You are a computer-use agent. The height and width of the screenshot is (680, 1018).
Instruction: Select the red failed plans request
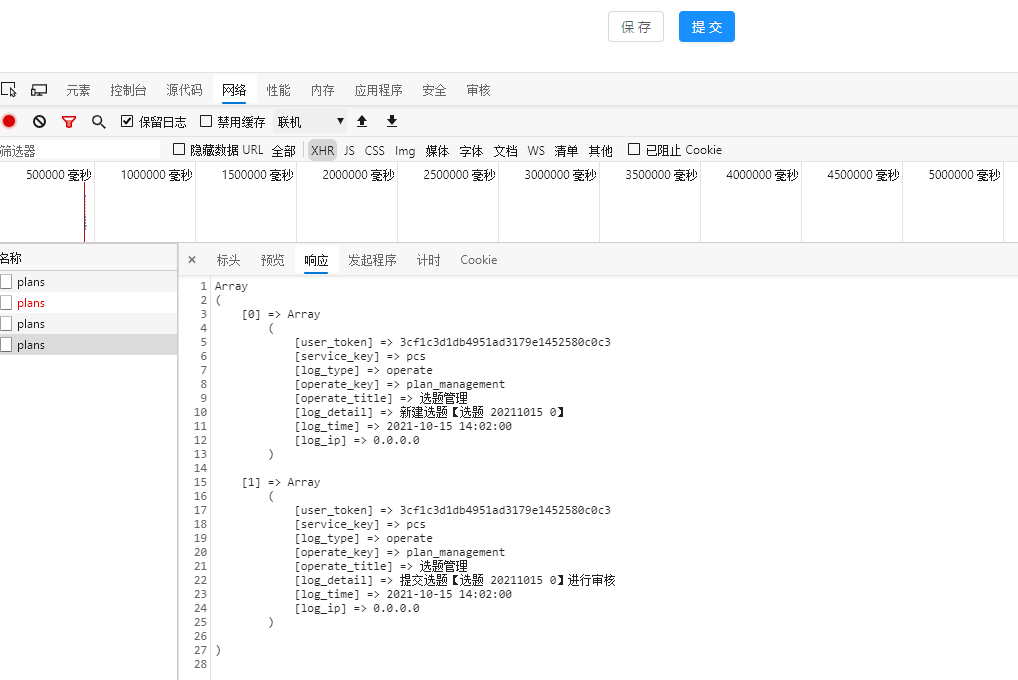point(31,303)
